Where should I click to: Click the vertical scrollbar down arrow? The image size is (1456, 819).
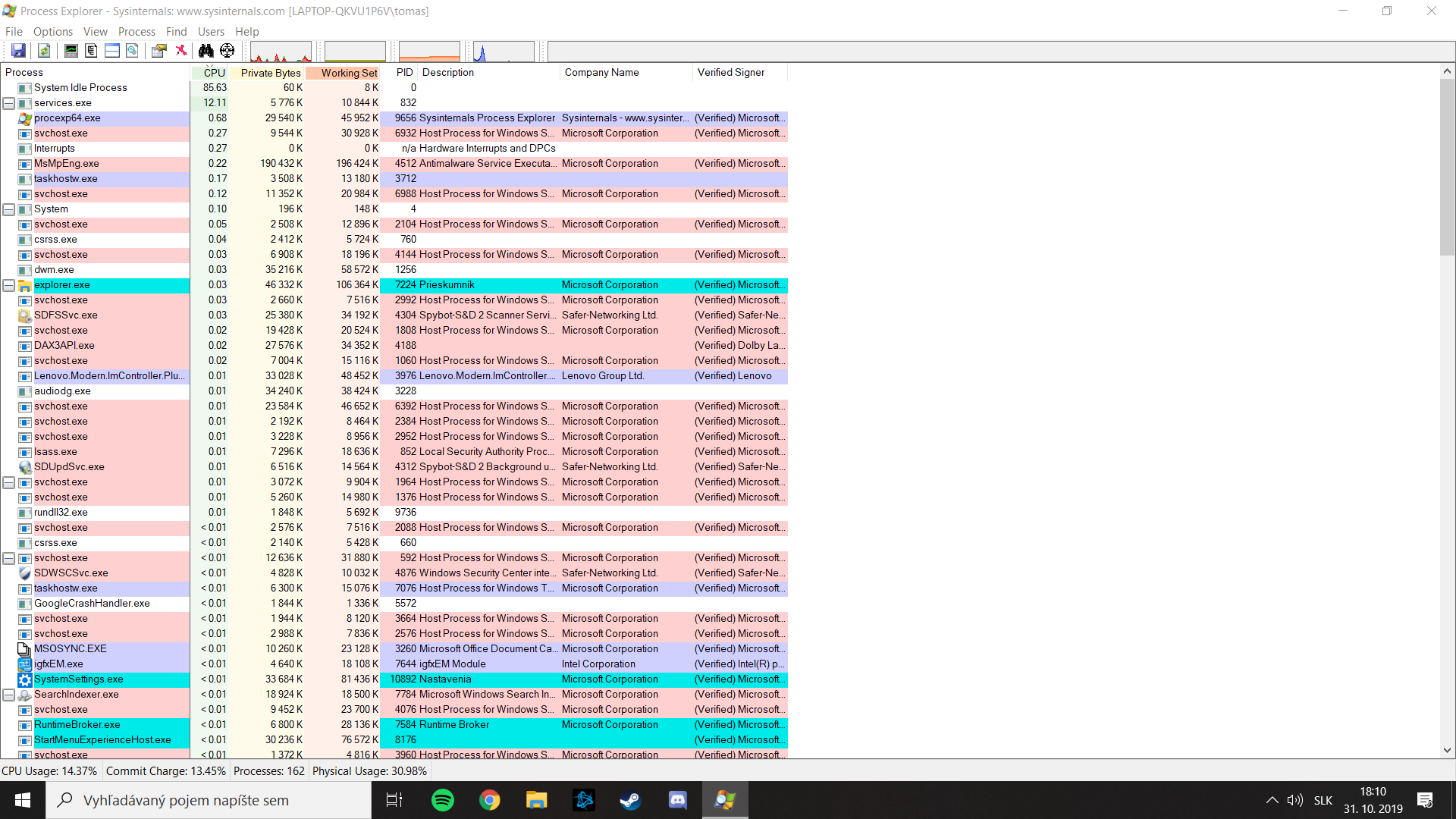click(x=1447, y=750)
